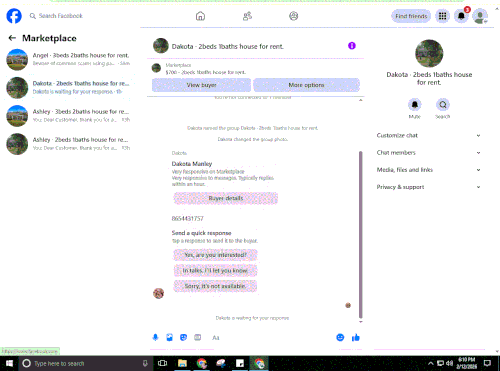Open the Groups tab icon
The width and height of the screenshot is (500, 371).
(x=294, y=16)
